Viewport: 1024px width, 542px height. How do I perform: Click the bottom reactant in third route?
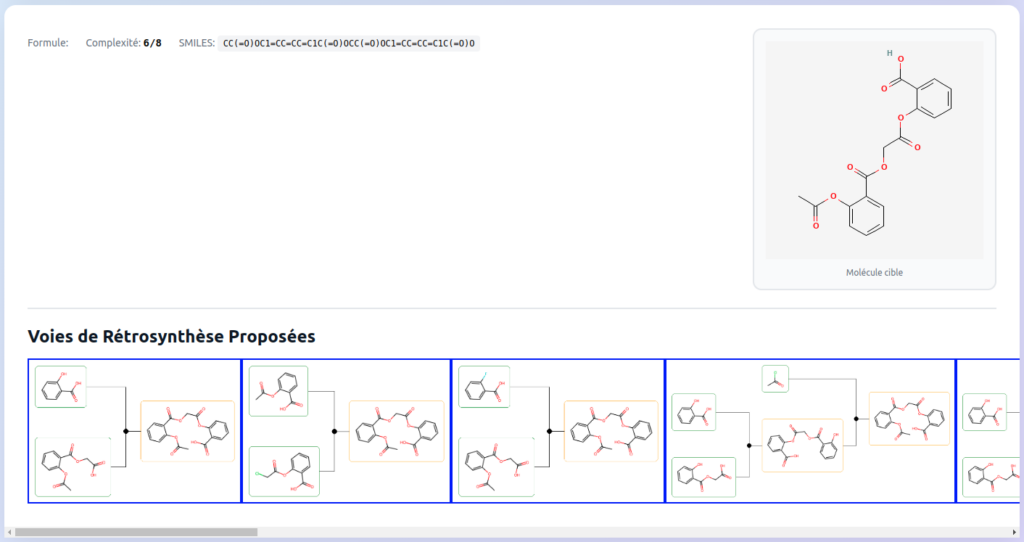[496, 466]
